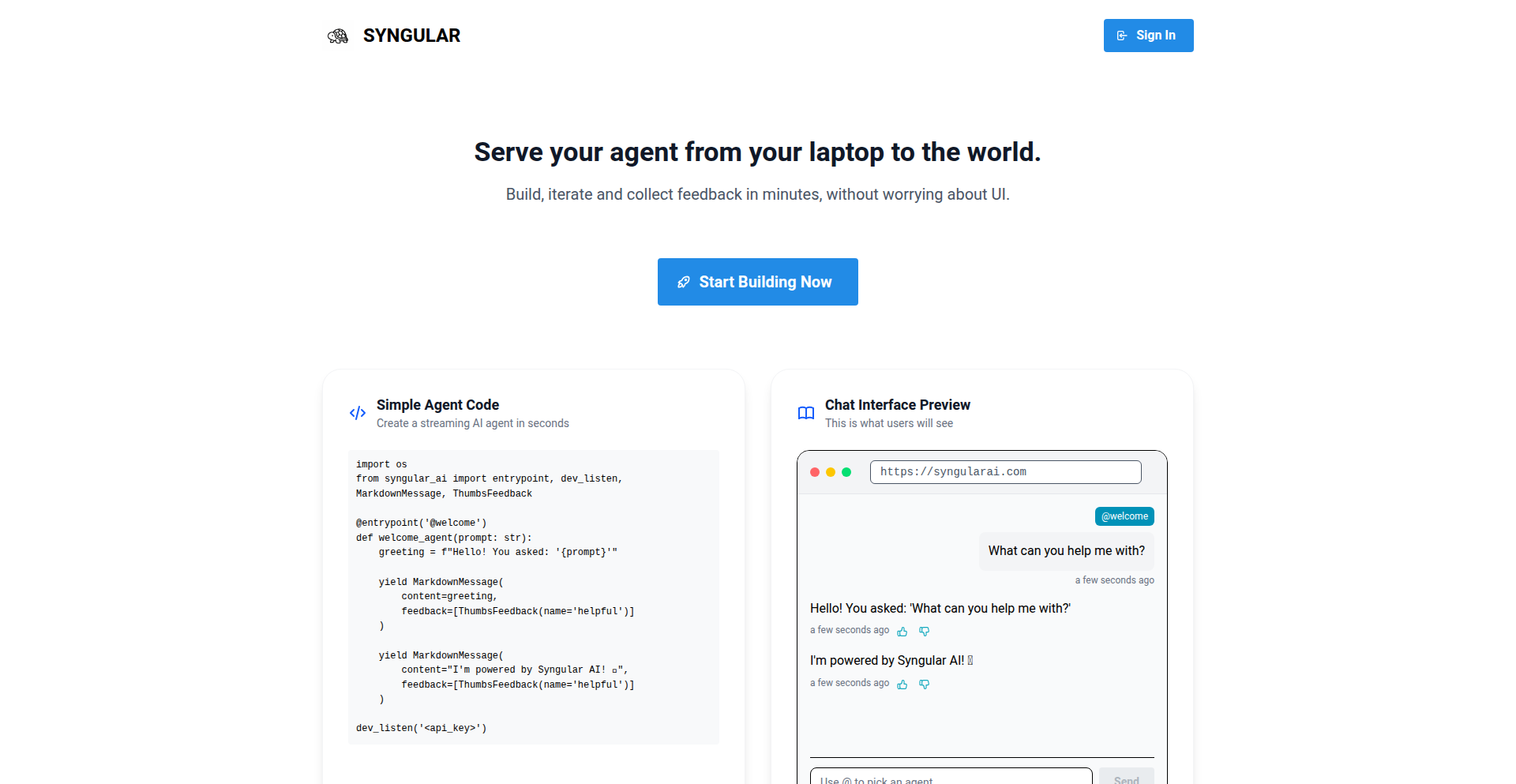Click the 'Build, iterate and collect feedback' subtitle
Viewport: 1516px width, 784px height.
click(757, 194)
